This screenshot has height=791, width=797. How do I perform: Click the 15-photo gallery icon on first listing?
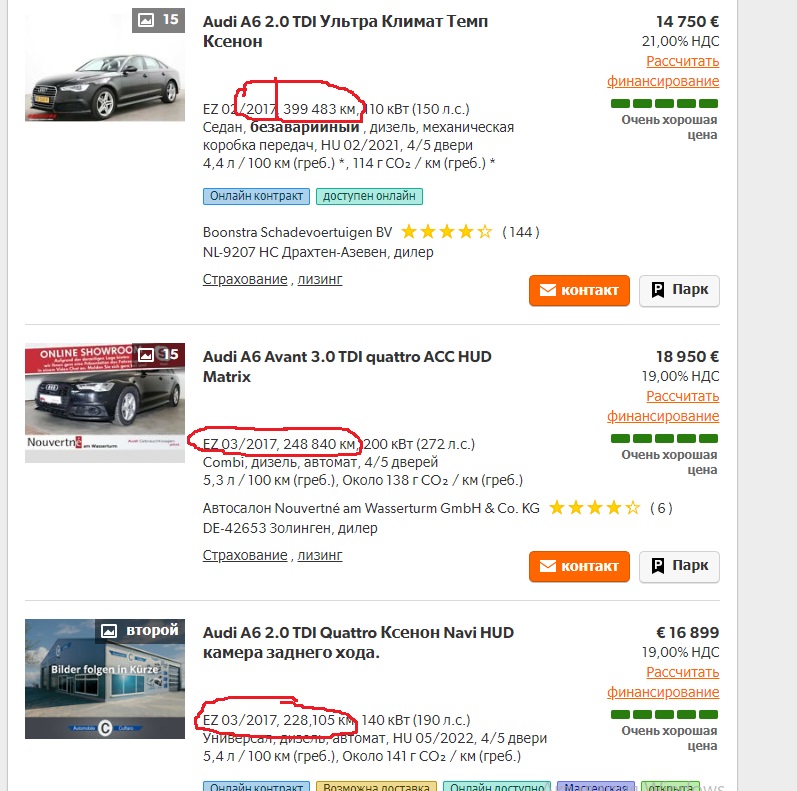point(158,20)
